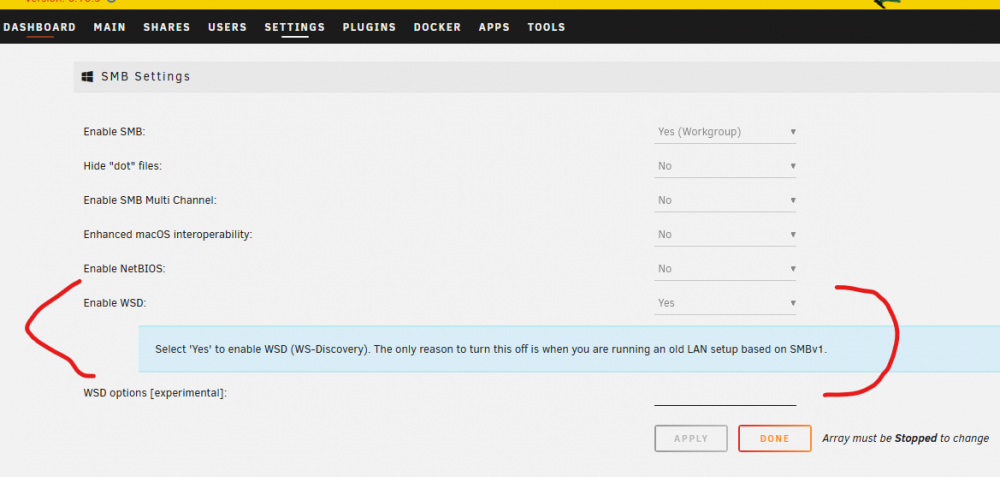Screen dimensions: 1000x477
Task: Click the Done button
Action: pos(775,439)
